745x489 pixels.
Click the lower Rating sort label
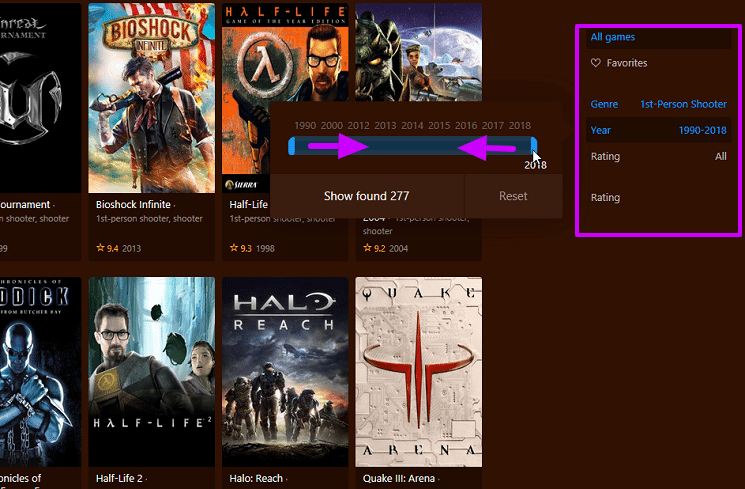605,197
